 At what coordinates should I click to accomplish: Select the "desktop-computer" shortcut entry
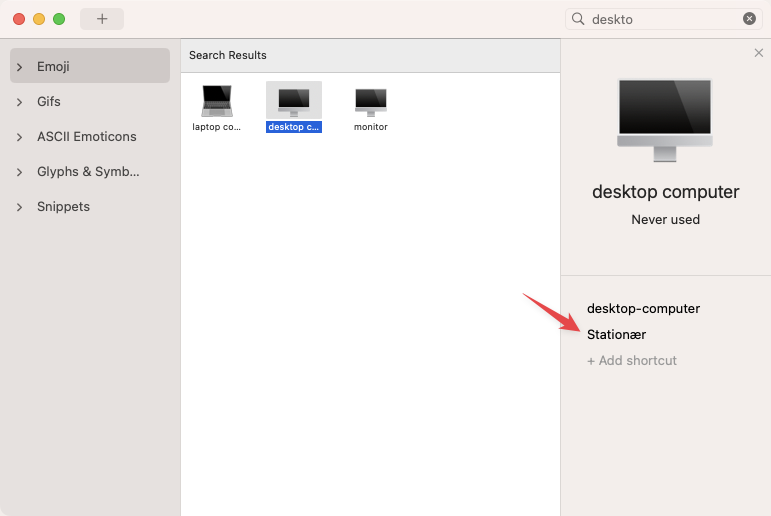(643, 309)
